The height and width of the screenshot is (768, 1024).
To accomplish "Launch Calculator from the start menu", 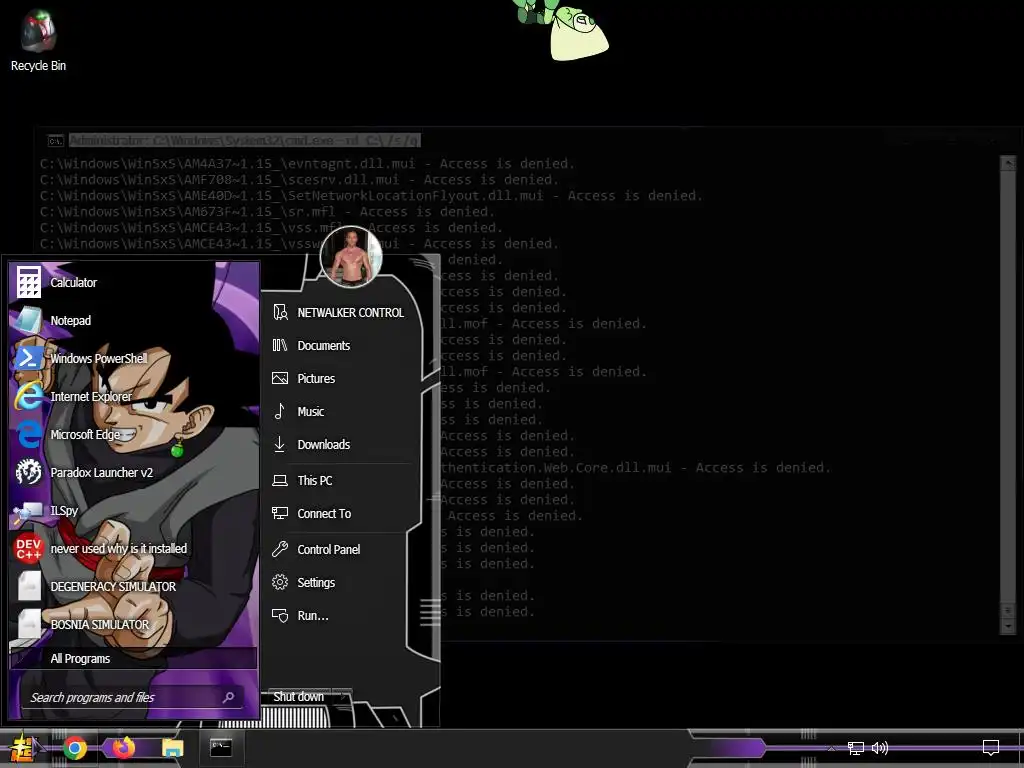I will (x=134, y=282).
